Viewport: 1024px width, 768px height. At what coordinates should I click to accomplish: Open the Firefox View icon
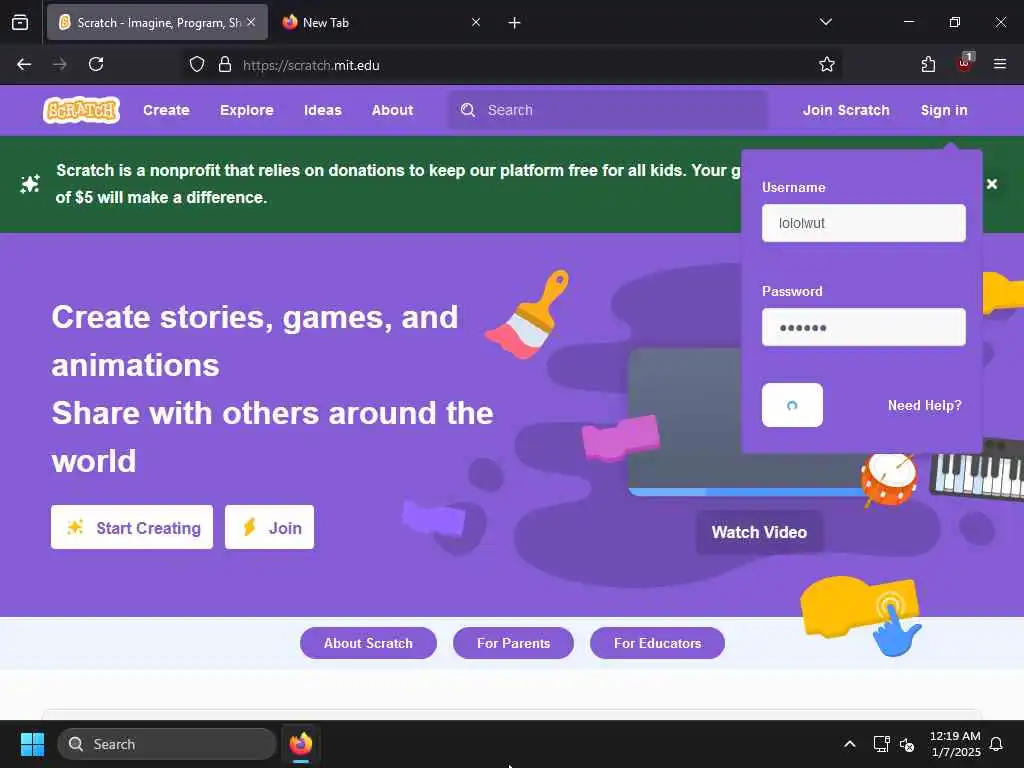20,23
